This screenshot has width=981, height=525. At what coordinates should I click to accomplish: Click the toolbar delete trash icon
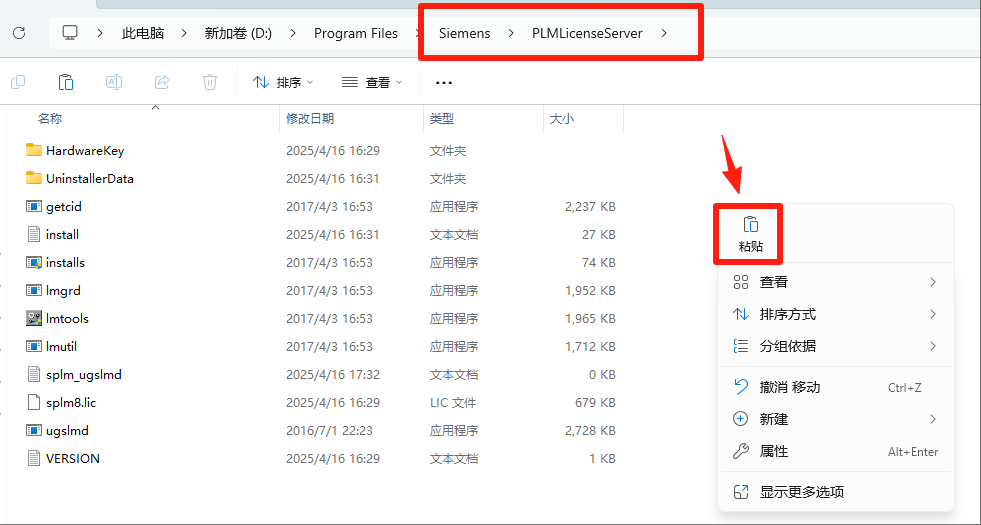point(210,82)
